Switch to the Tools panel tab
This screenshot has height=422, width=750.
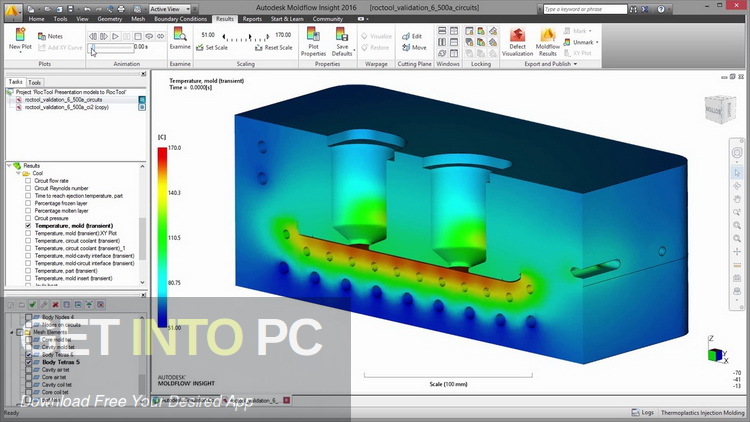tap(34, 82)
